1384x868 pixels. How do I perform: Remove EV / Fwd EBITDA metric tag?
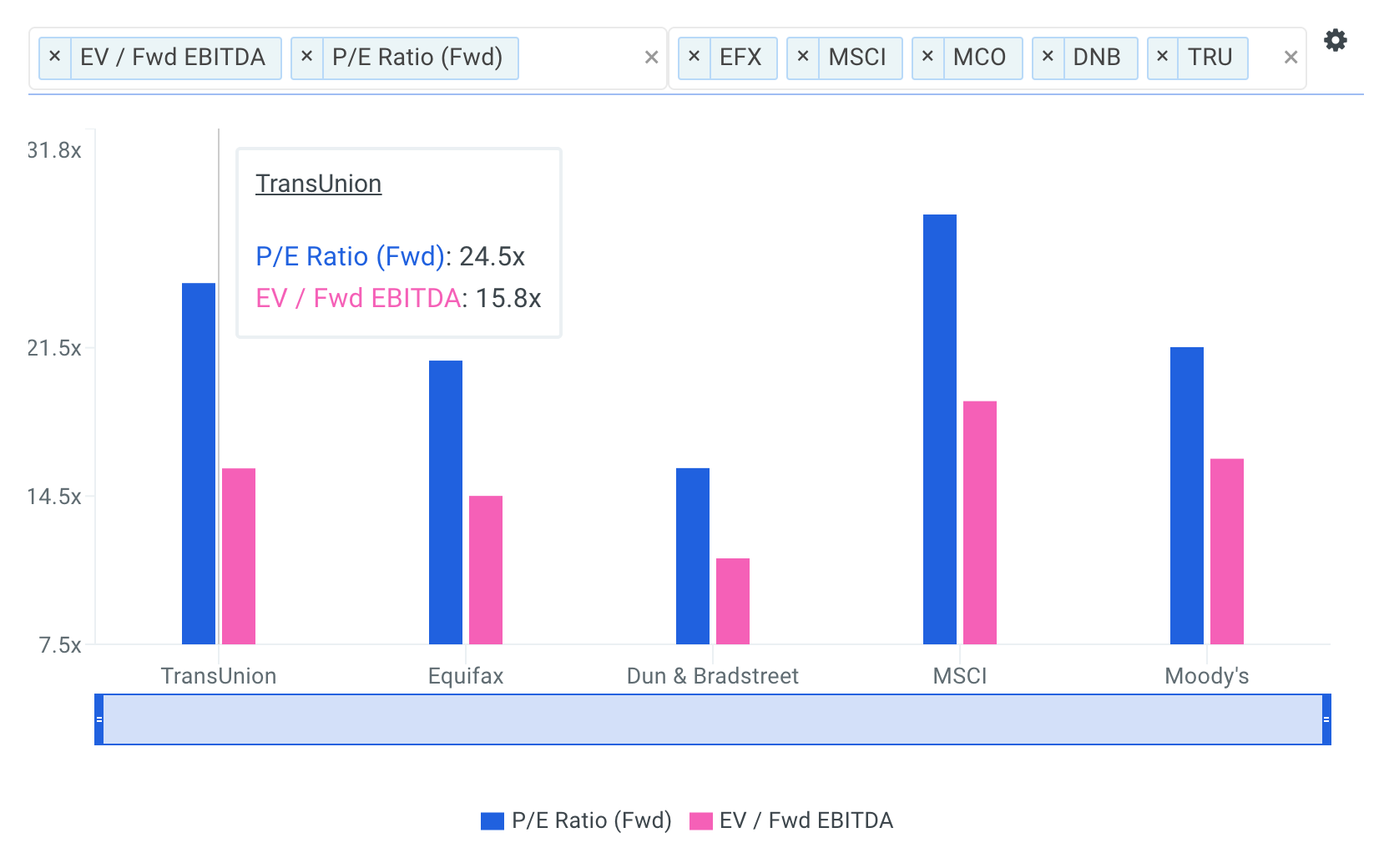pos(55,58)
